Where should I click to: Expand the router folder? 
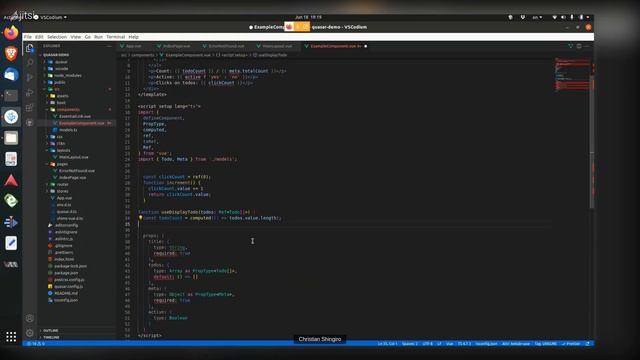(x=62, y=184)
